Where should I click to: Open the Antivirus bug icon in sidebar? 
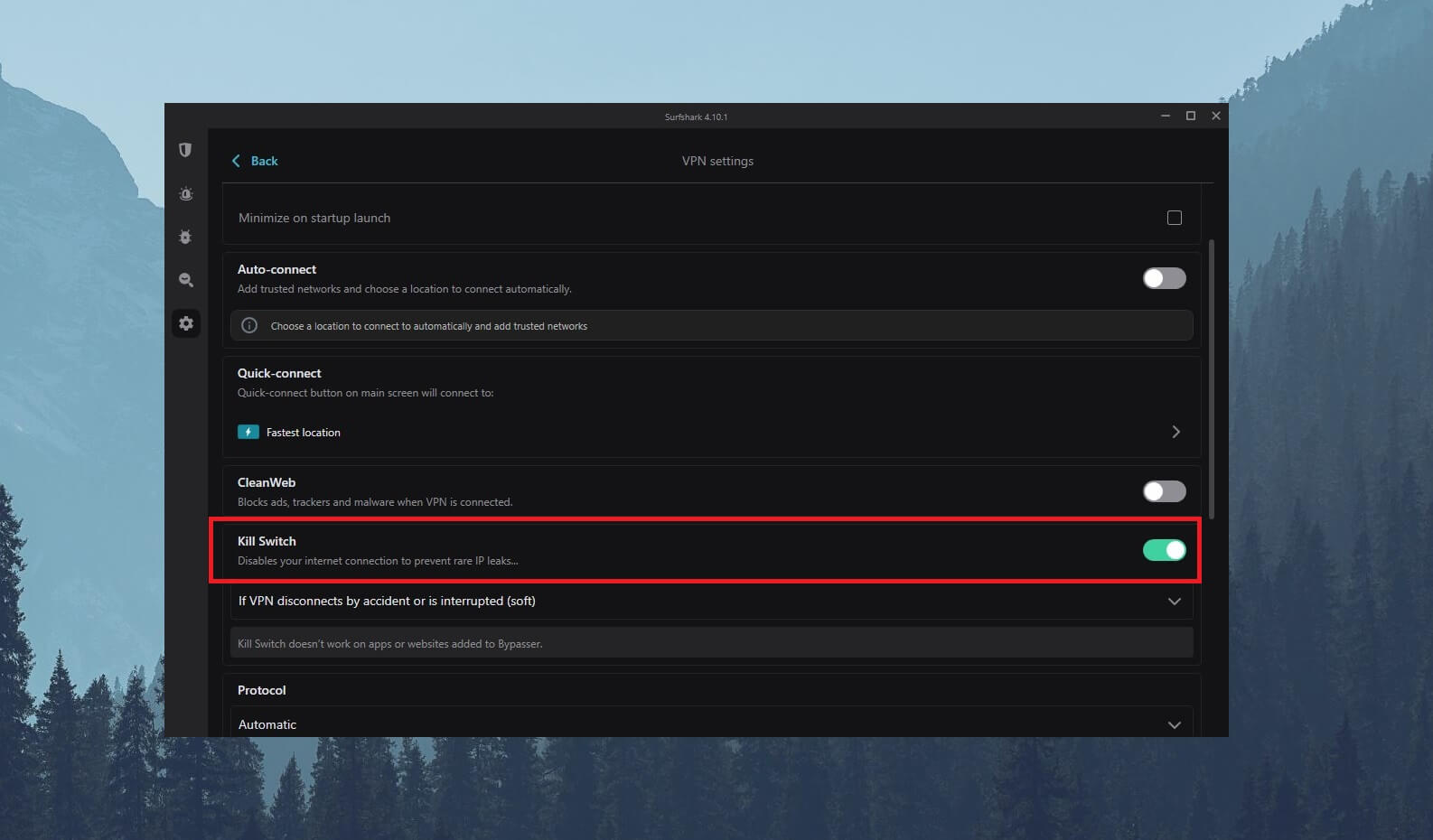coord(185,237)
